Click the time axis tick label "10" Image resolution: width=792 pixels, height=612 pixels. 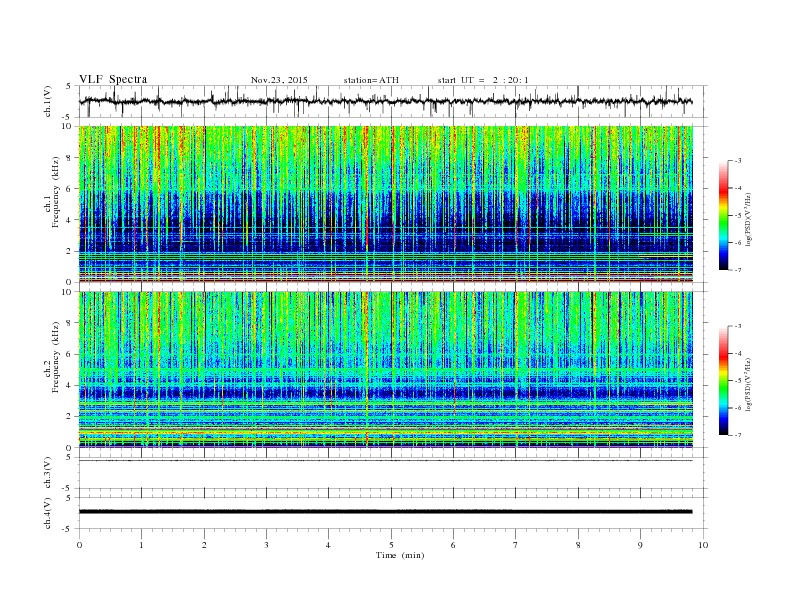pyautogui.click(x=703, y=545)
